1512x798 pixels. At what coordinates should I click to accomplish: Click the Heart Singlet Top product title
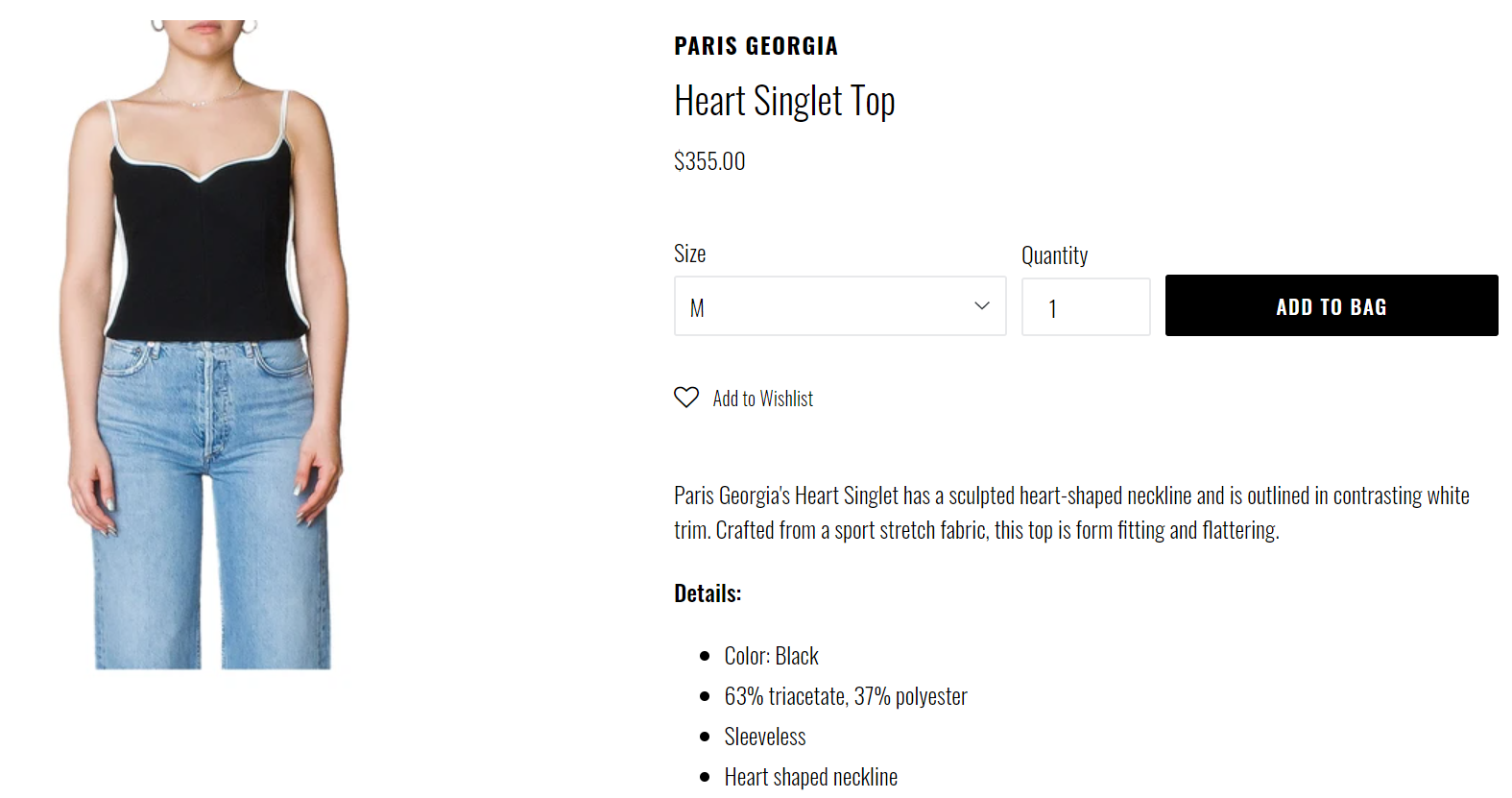784,101
